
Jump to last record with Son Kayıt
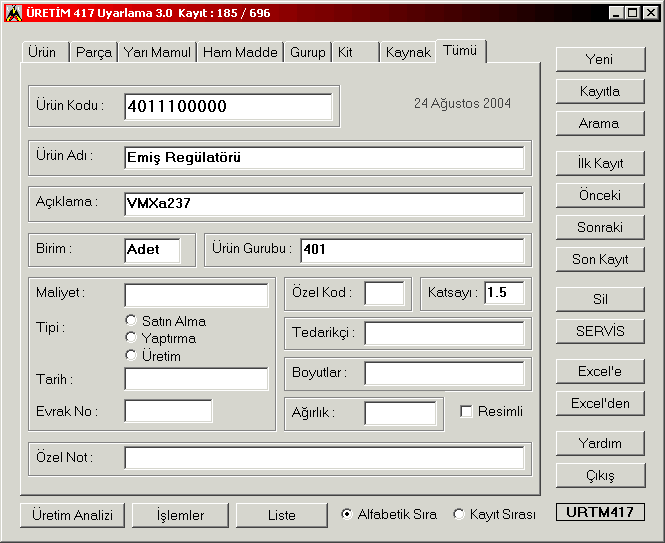tap(600, 259)
